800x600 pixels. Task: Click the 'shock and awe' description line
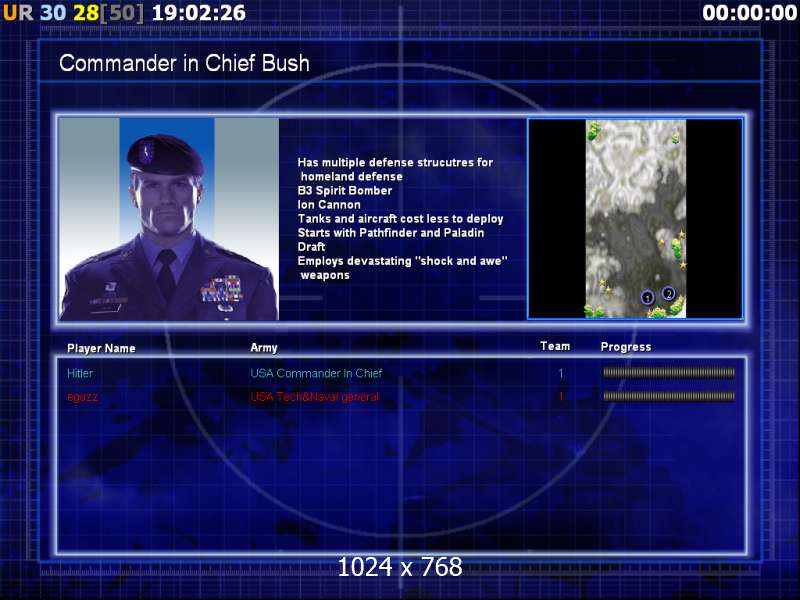403,261
